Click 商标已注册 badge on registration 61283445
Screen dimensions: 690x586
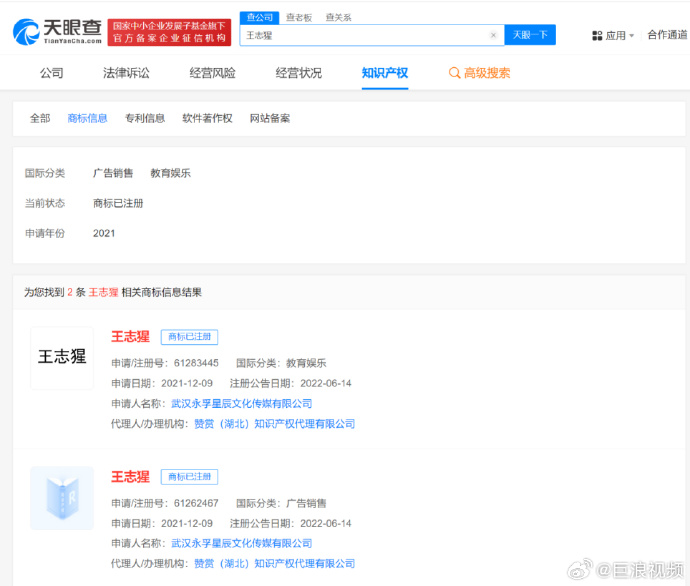(x=189, y=337)
